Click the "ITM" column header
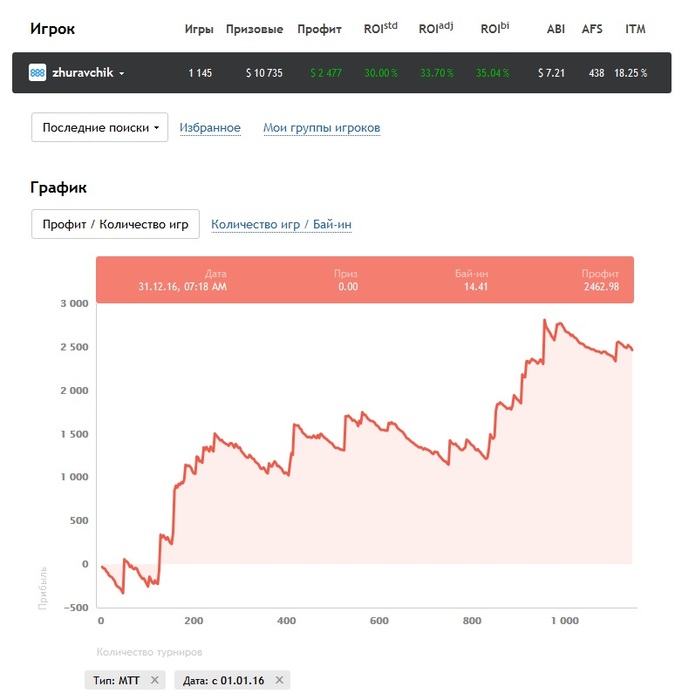This screenshot has height=700, width=675. click(635, 29)
